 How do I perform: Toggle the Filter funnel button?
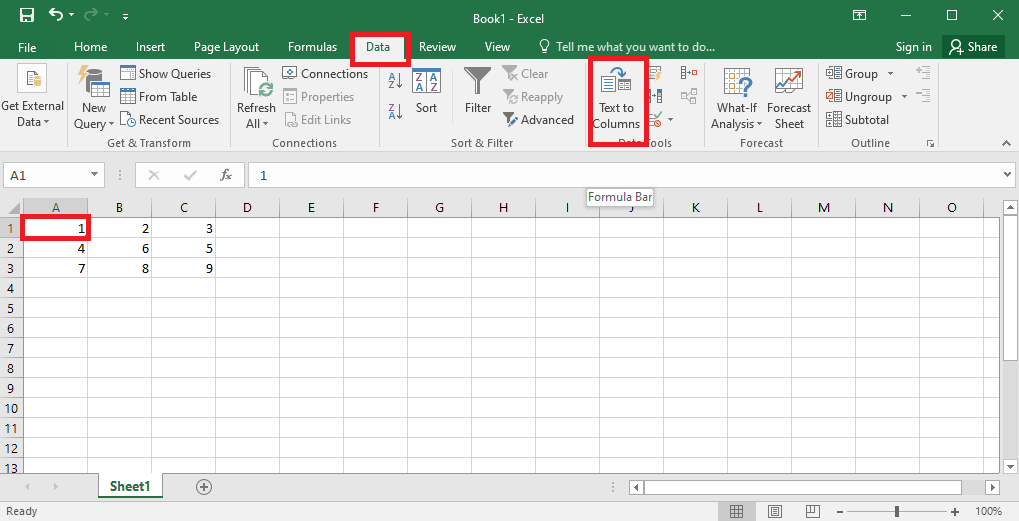tap(478, 91)
